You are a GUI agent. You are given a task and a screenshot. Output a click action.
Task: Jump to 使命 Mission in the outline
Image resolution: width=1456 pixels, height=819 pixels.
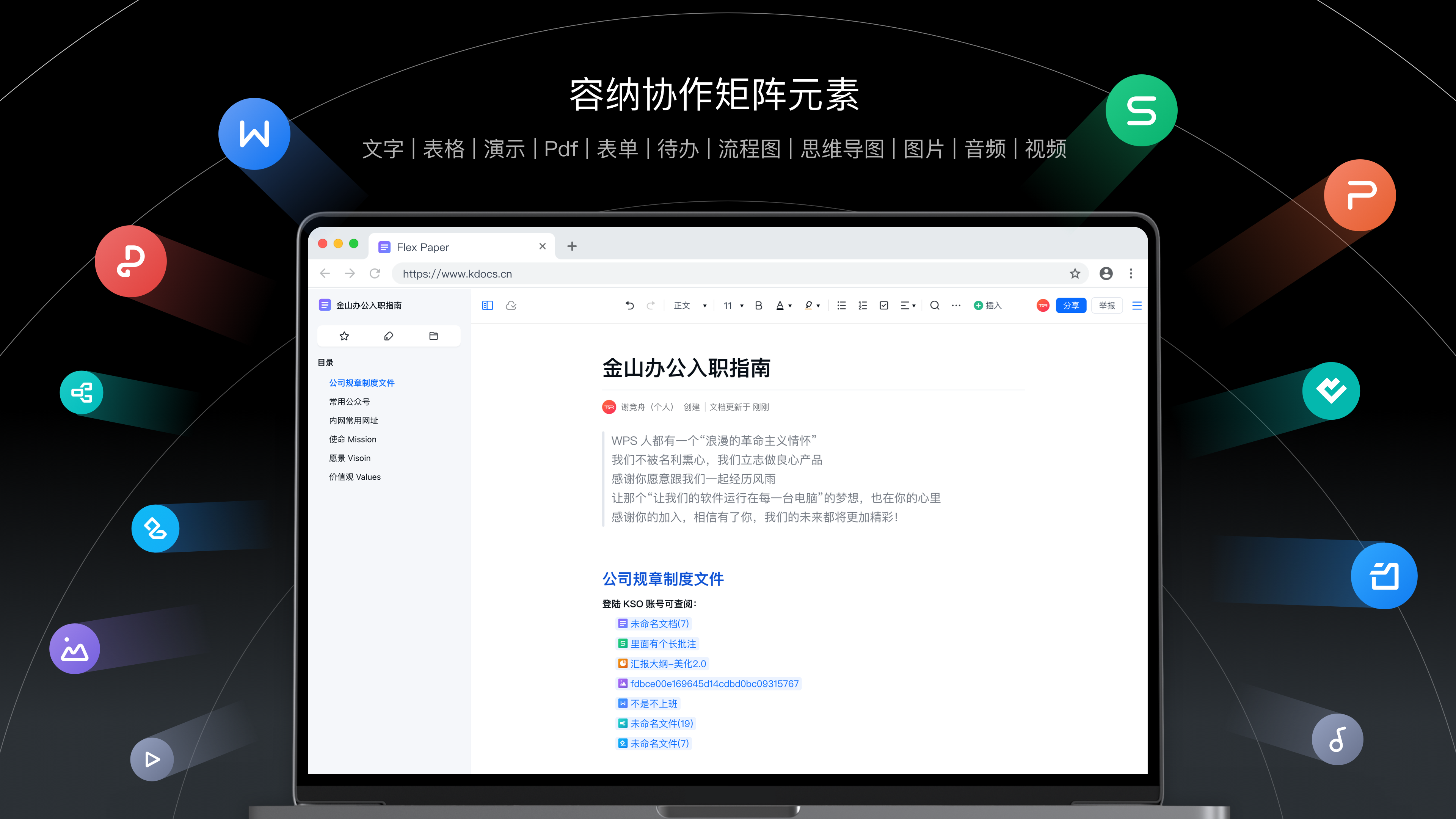353,439
